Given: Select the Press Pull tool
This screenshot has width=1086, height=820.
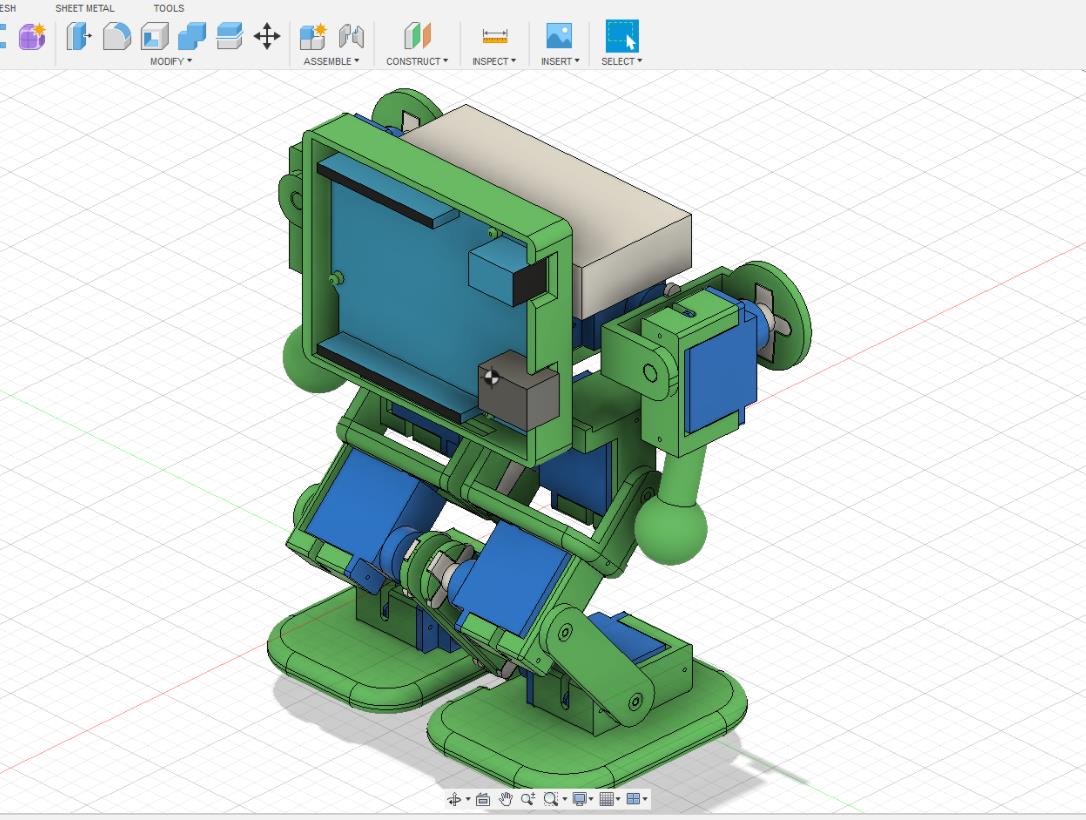Looking at the screenshot, I should [x=79, y=37].
